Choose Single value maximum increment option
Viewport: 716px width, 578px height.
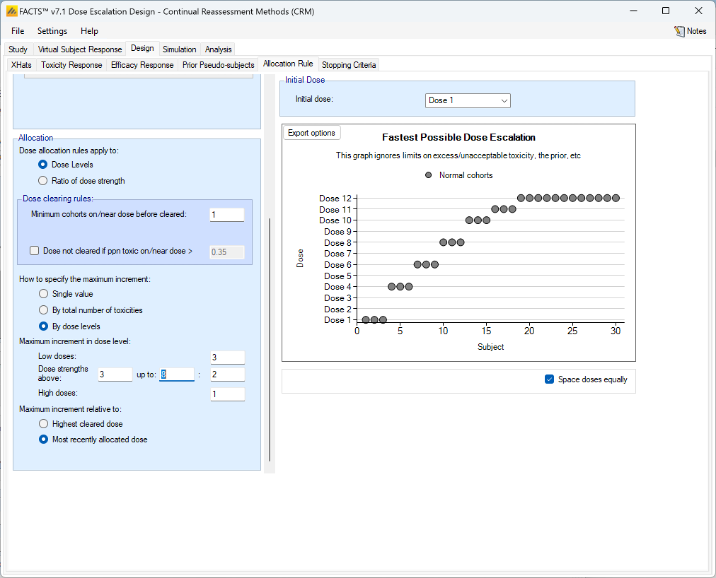[x=43, y=294]
